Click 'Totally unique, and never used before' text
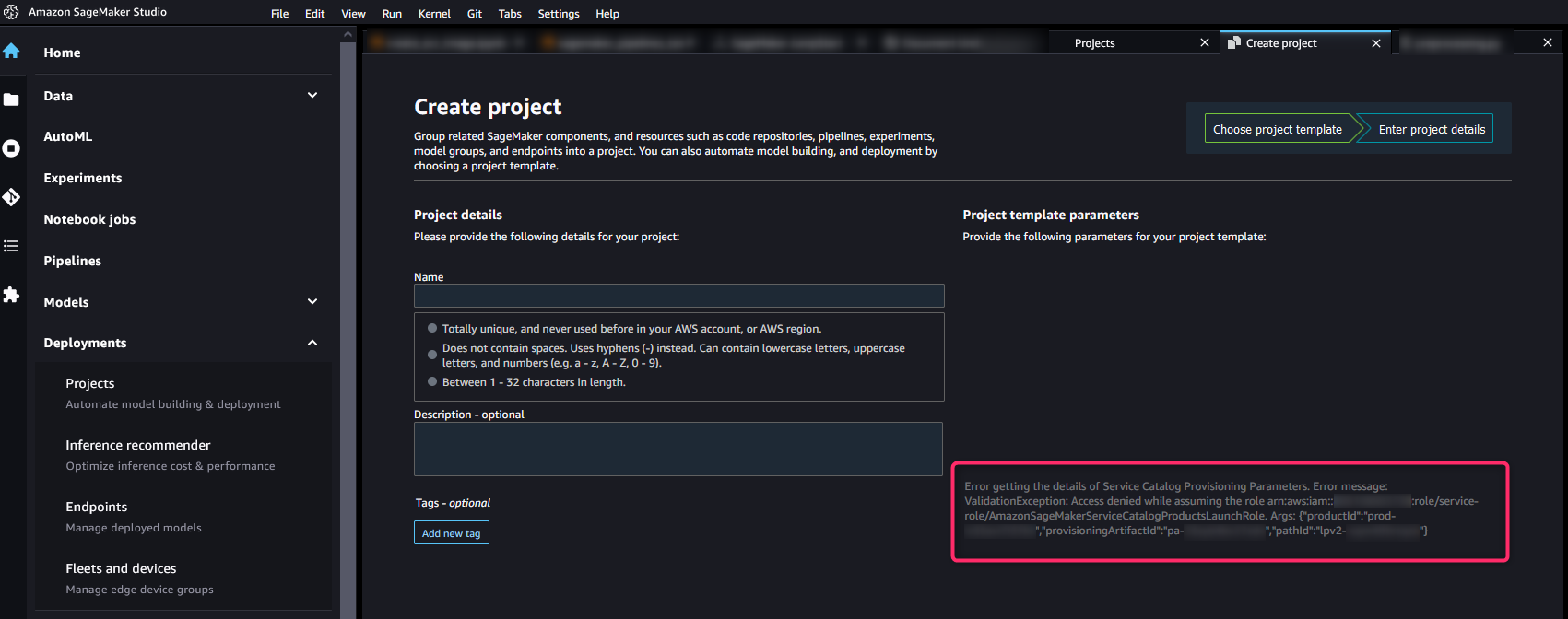The image size is (1568, 619). 631,329
